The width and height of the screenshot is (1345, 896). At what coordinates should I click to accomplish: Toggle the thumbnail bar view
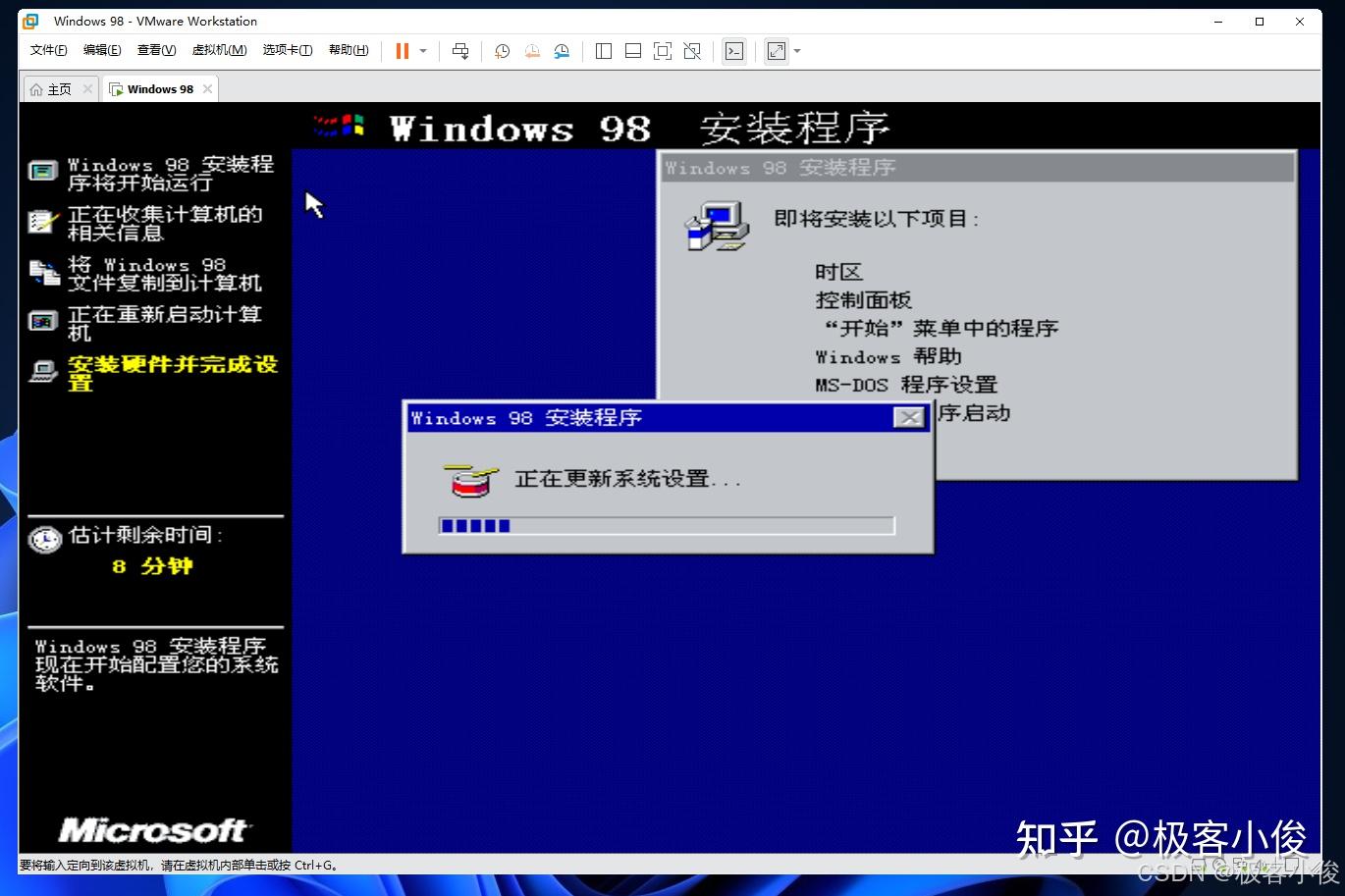(633, 51)
